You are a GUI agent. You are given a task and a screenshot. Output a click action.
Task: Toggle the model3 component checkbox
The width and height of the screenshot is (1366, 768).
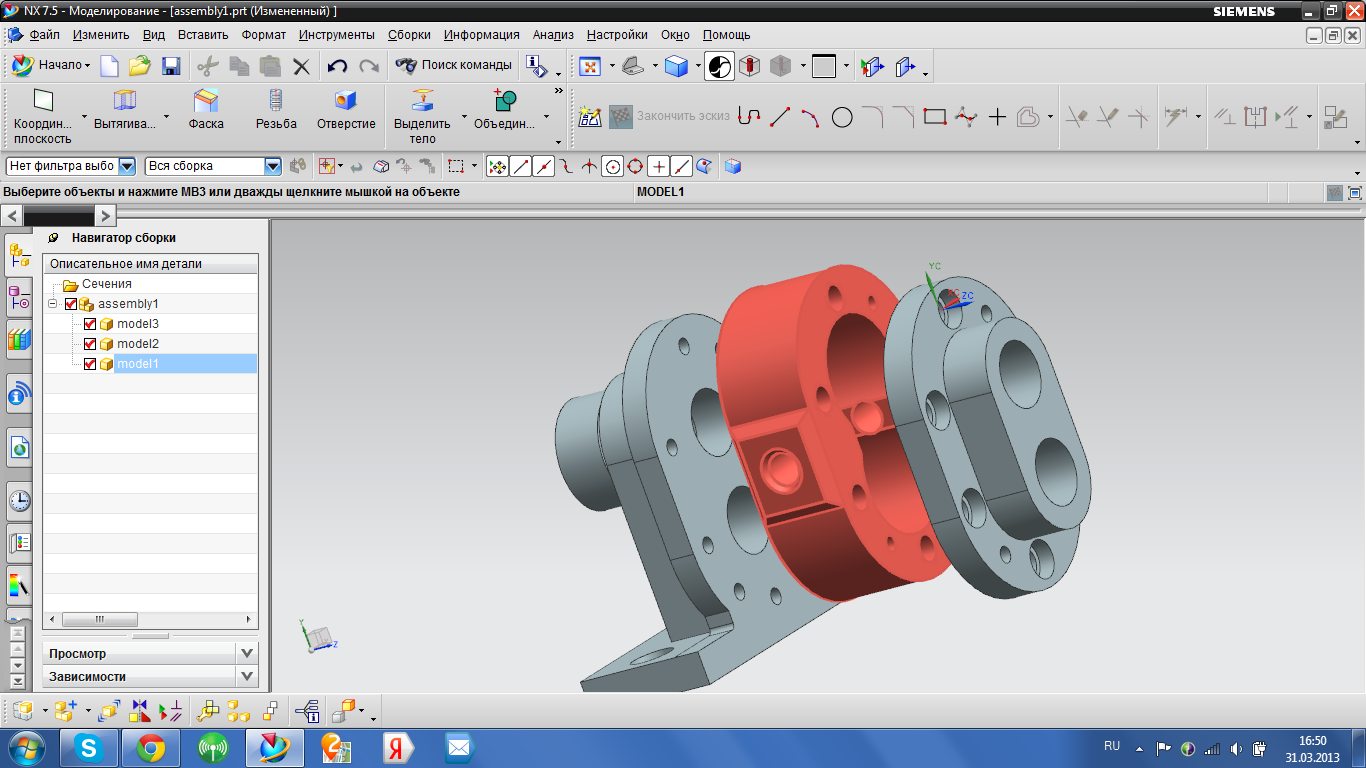point(88,323)
